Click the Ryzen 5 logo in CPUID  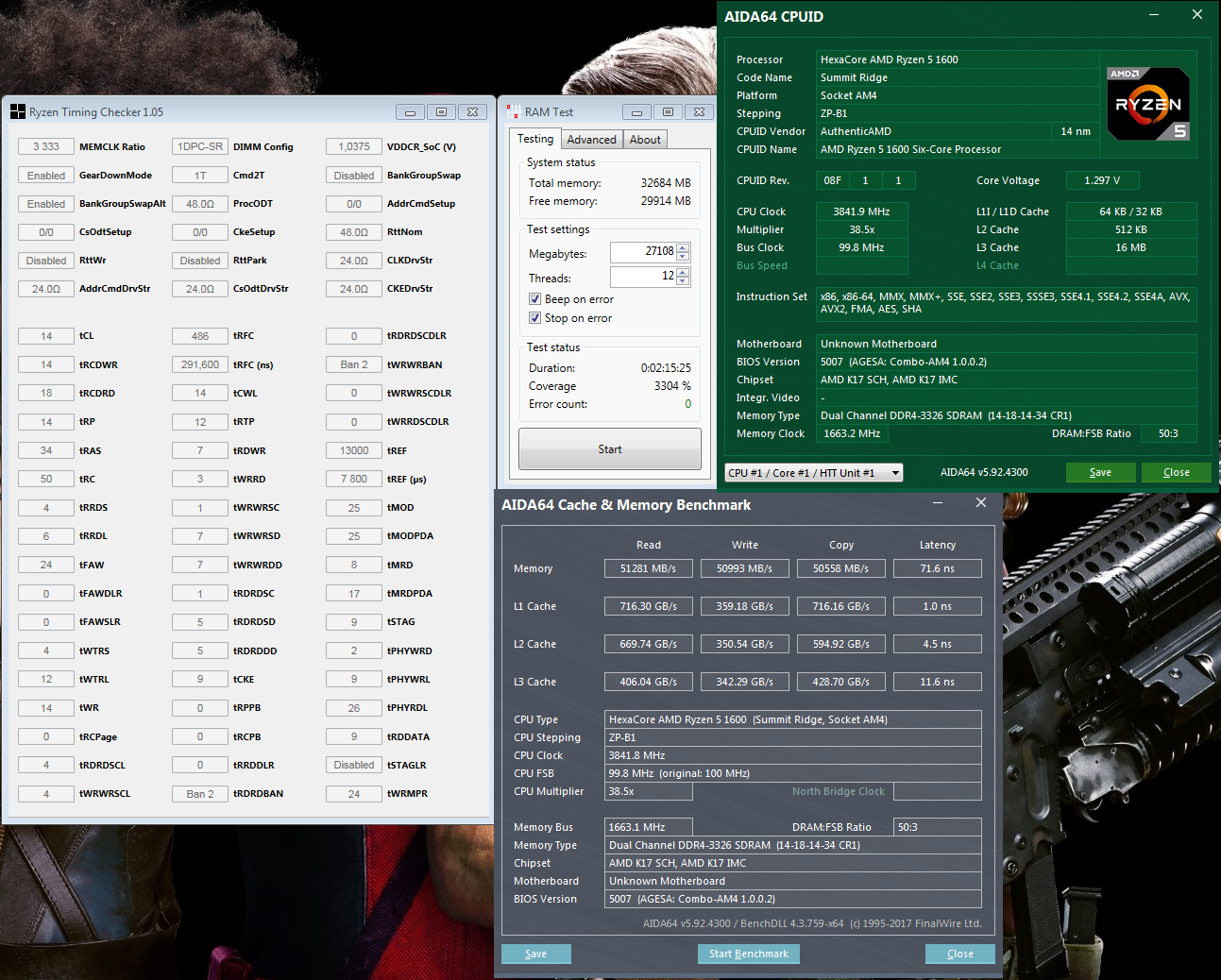click(1148, 104)
